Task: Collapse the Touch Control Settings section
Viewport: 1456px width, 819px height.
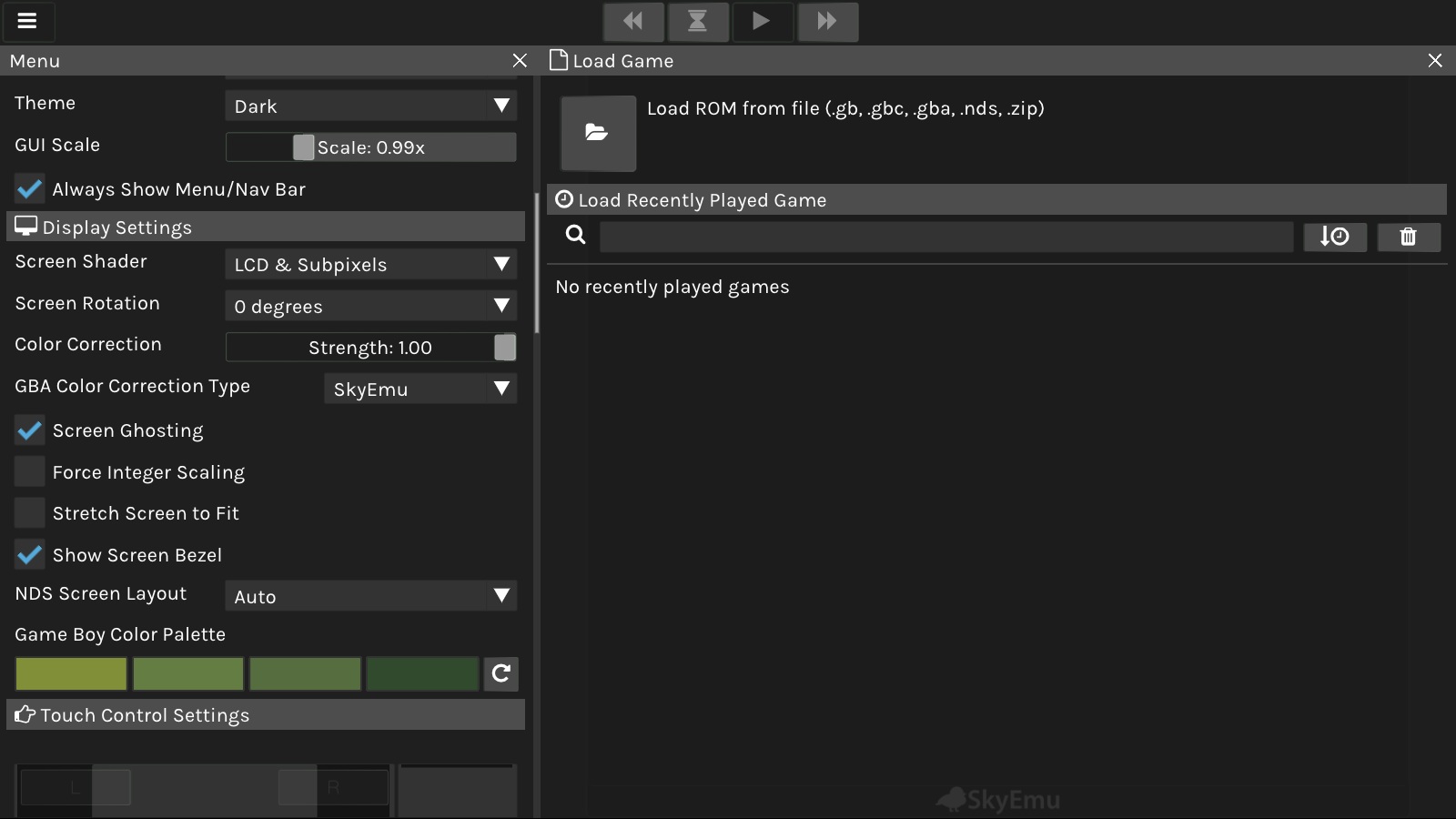Action: click(266, 714)
